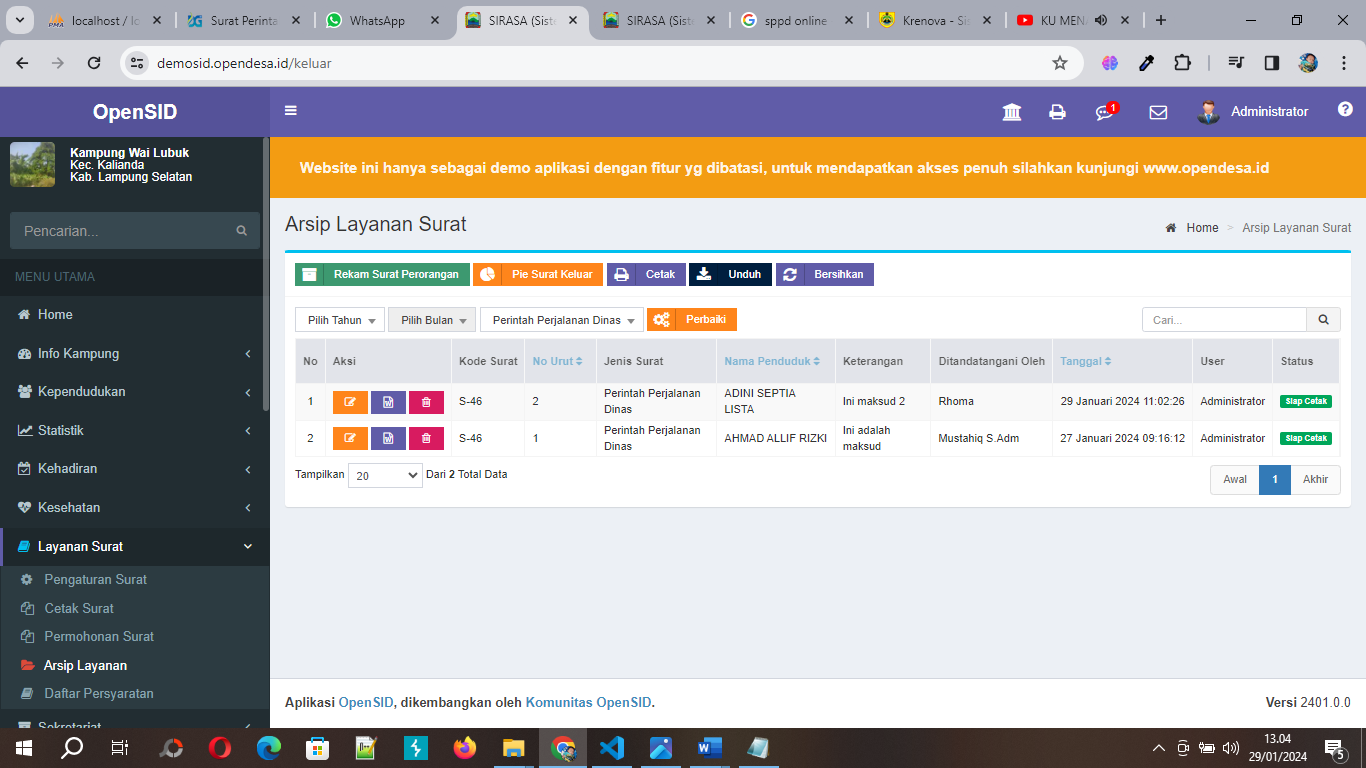Open the Tampilkan entries count selector

[384, 474]
